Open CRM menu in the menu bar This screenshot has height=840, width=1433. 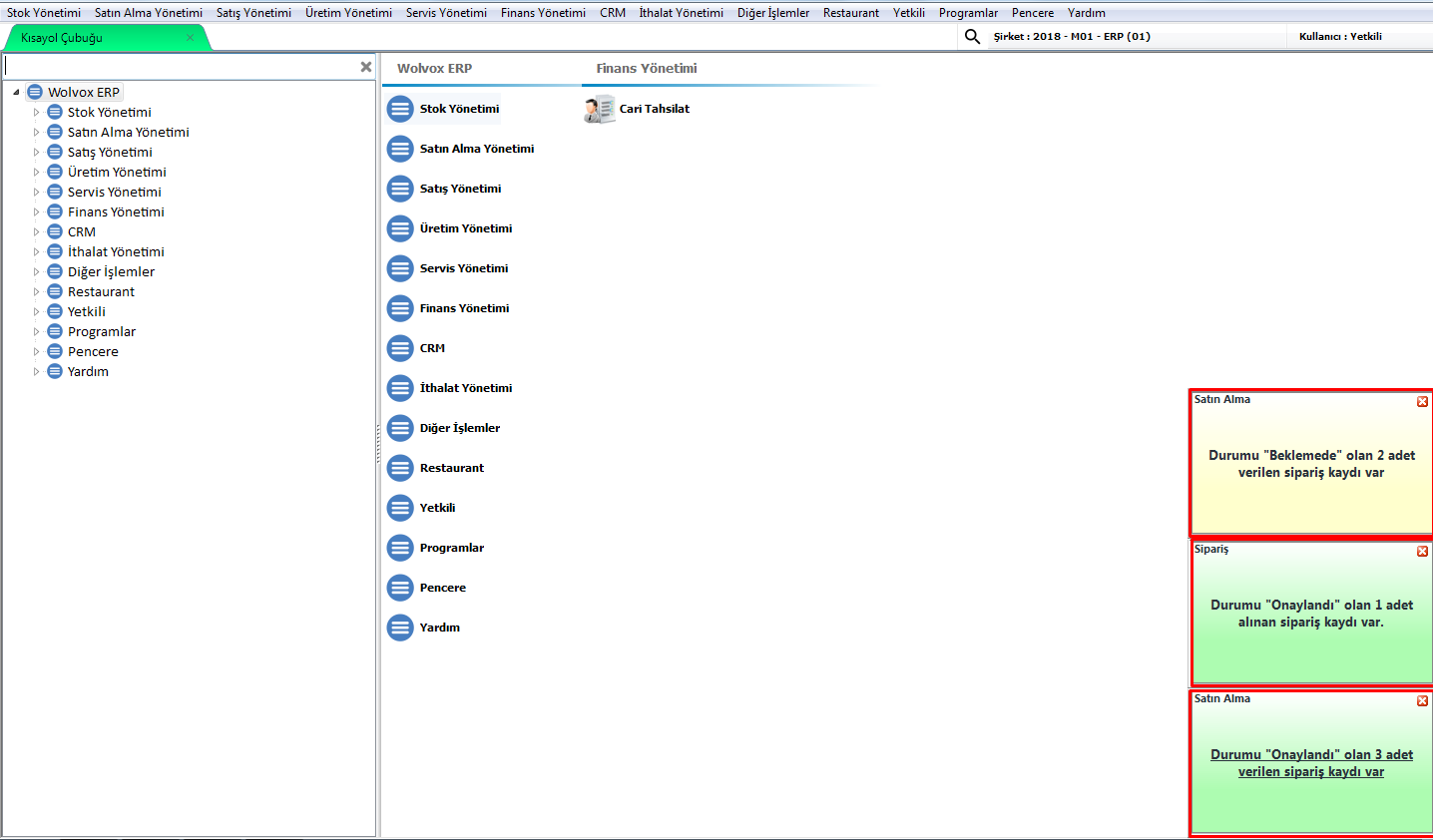613,13
